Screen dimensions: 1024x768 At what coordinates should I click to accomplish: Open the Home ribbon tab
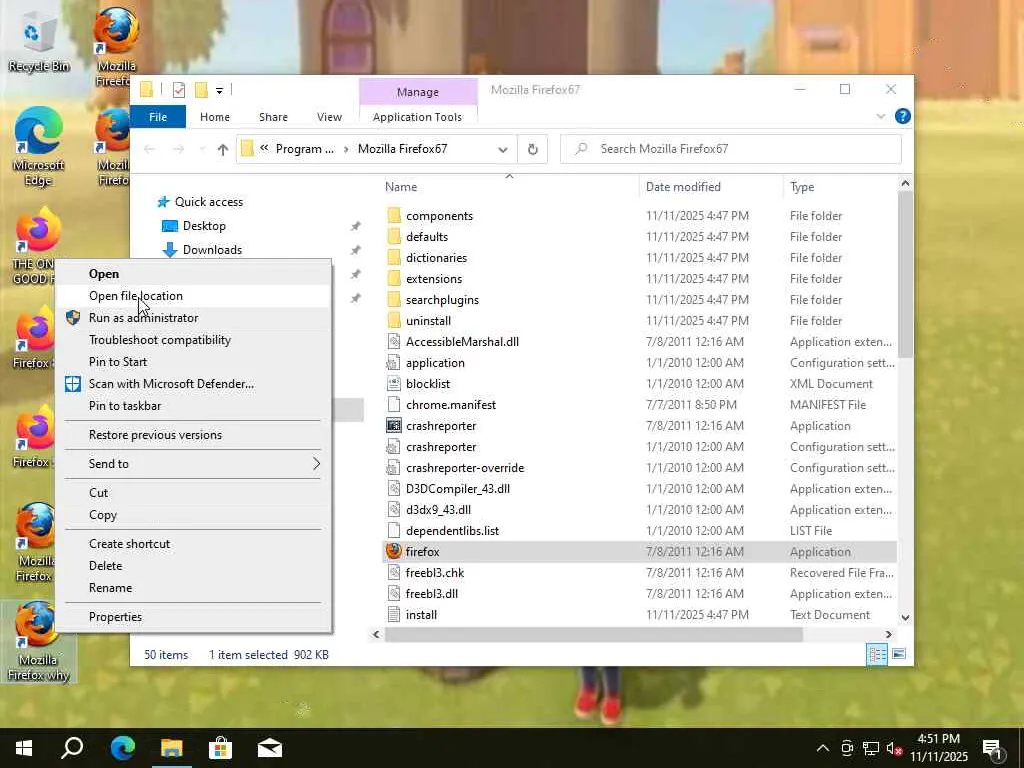215,117
